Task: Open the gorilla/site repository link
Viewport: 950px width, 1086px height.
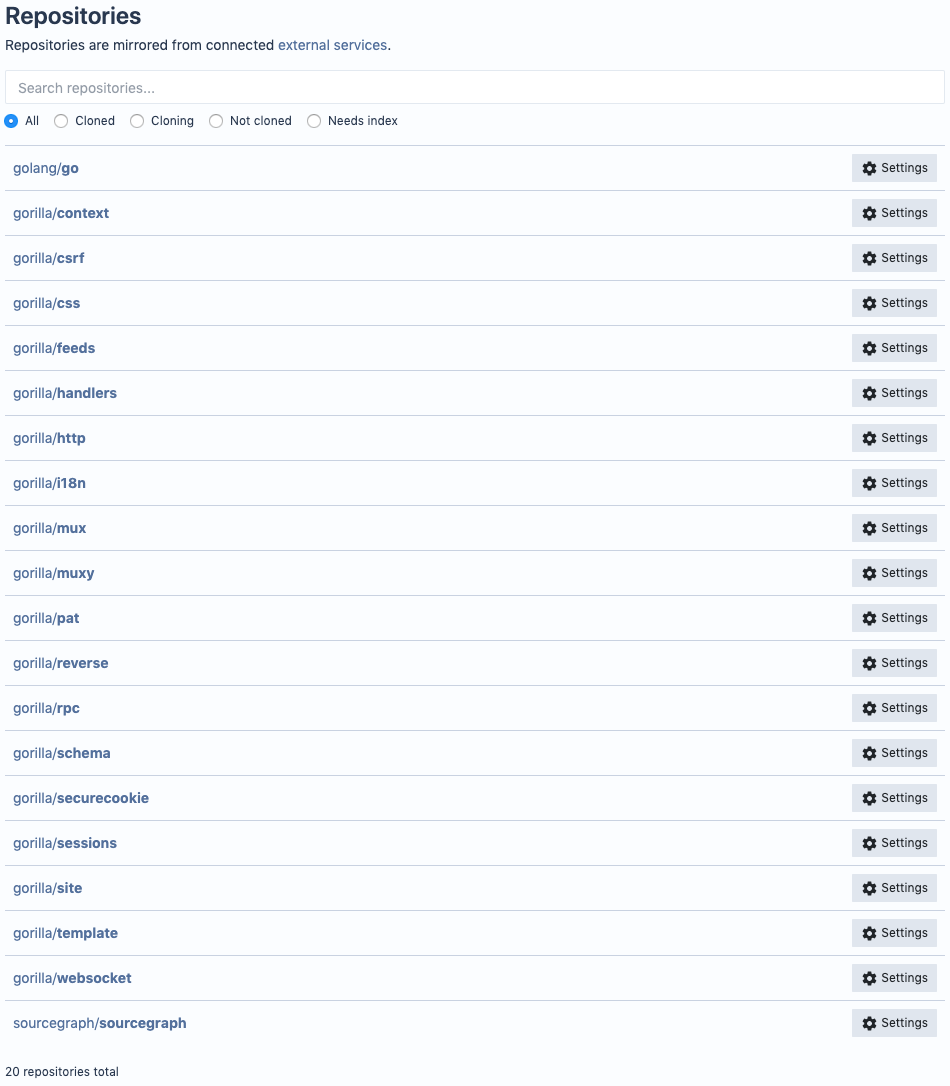Action: (48, 889)
